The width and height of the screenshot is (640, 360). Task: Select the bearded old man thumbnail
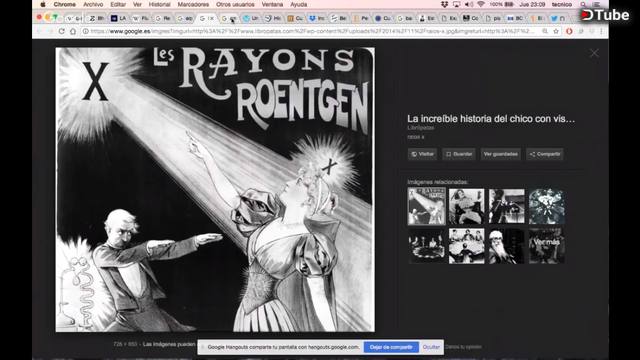[507, 246]
